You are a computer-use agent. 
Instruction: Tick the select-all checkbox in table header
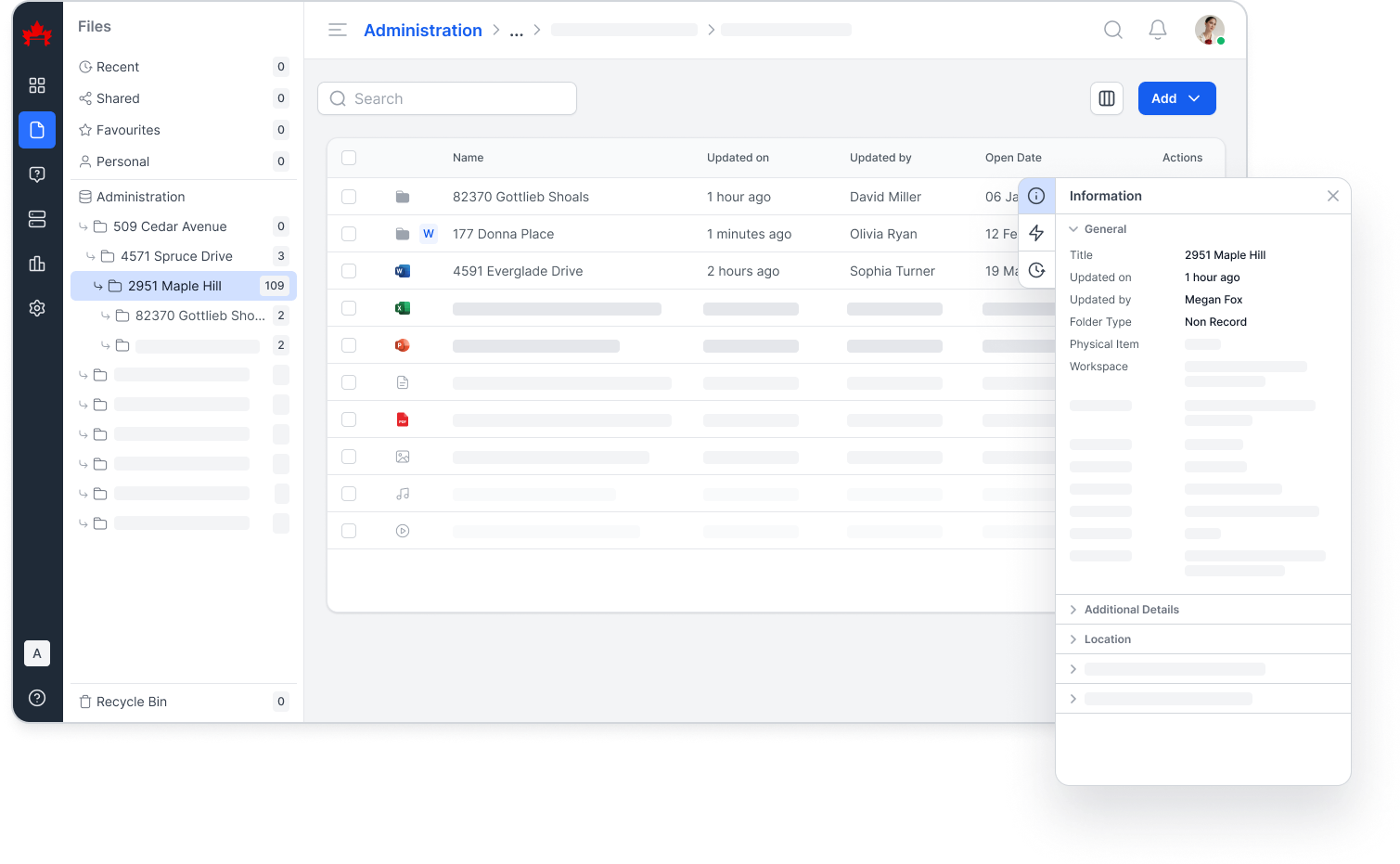pyautogui.click(x=349, y=158)
